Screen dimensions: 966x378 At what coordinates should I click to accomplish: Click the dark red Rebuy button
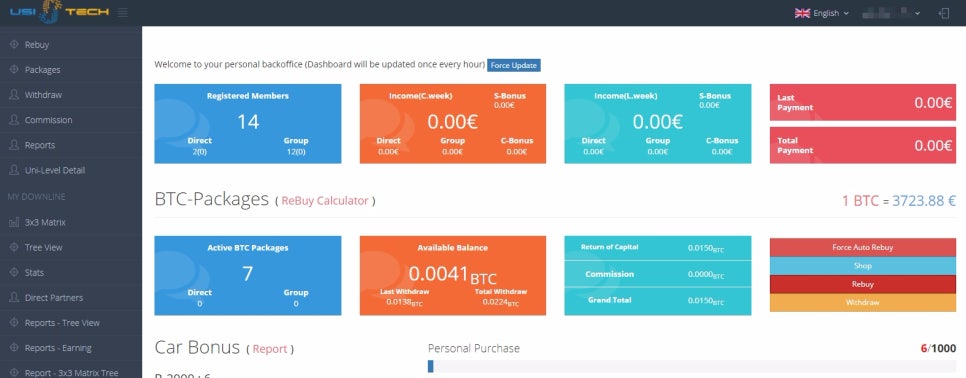(862, 284)
